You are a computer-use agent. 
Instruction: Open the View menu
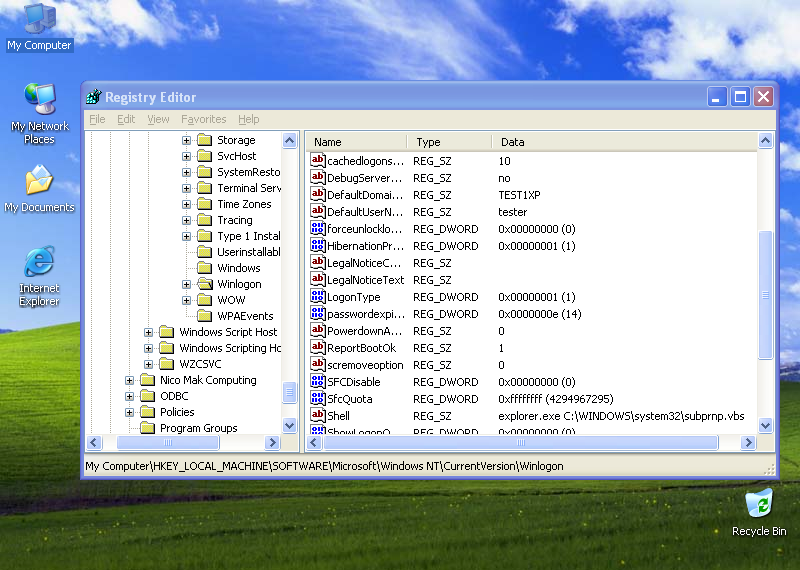(158, 119)
